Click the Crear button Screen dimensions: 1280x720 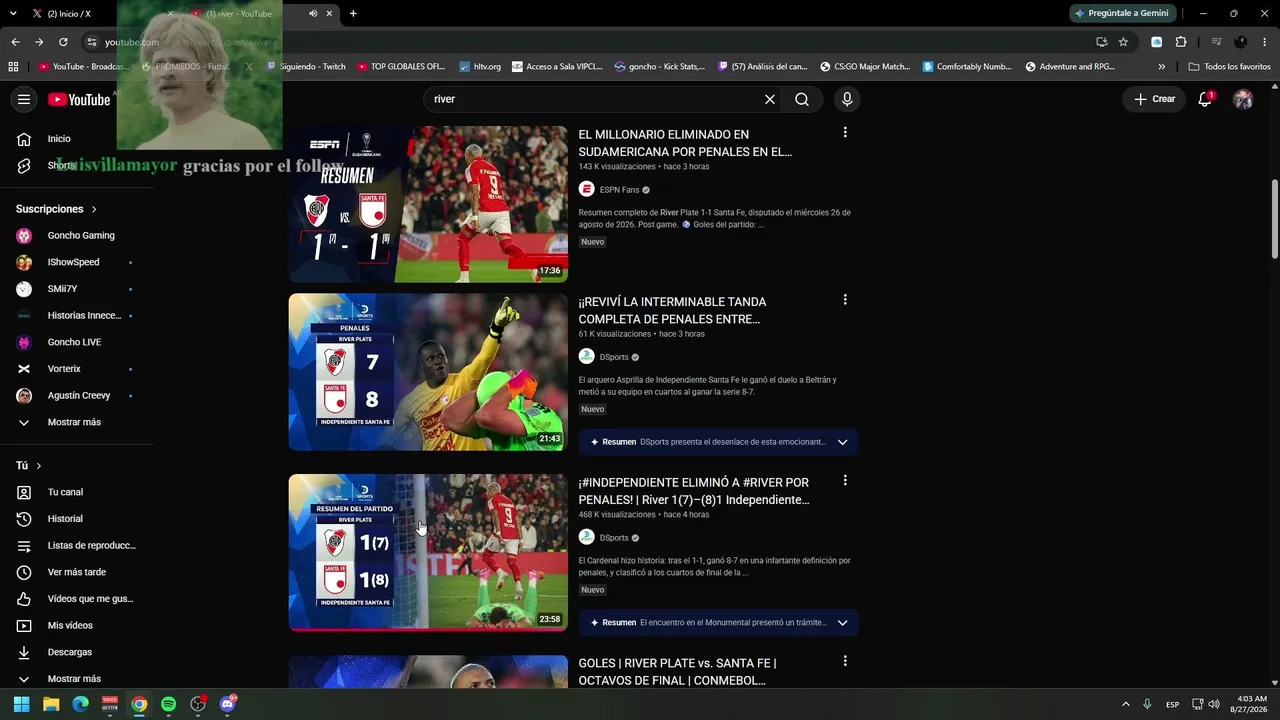tap(1154, 99)
